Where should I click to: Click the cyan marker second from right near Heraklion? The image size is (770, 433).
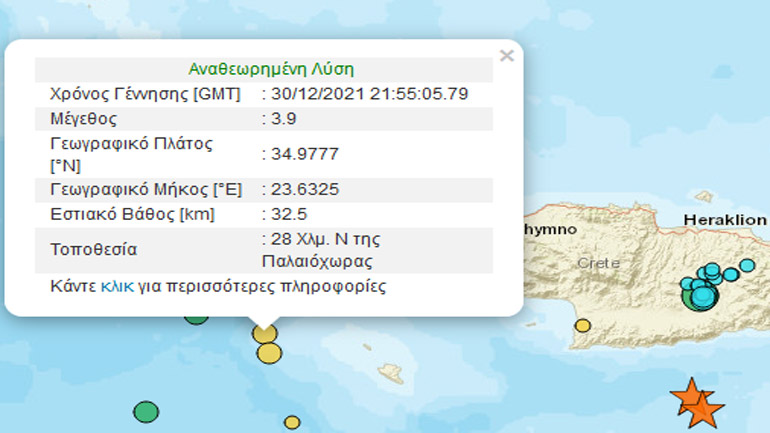tap(731, 274)
